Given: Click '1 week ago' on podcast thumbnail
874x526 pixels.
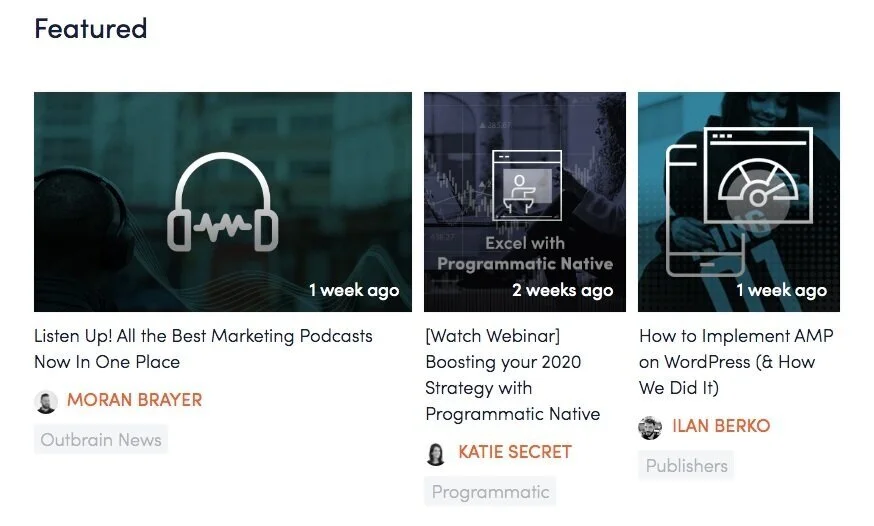Looking at the screenshot, I should (354, 290).
